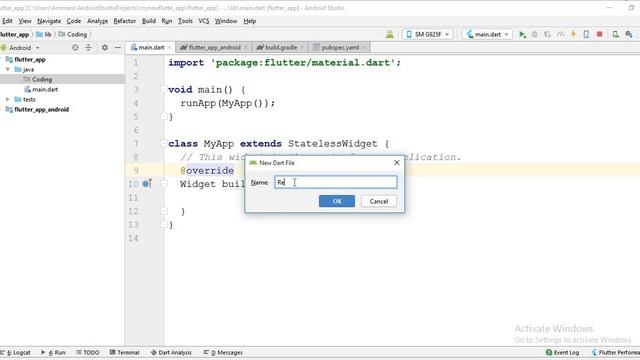Open the SDK Manager icon
The image size is (640, 360).
tap(629, 35)
